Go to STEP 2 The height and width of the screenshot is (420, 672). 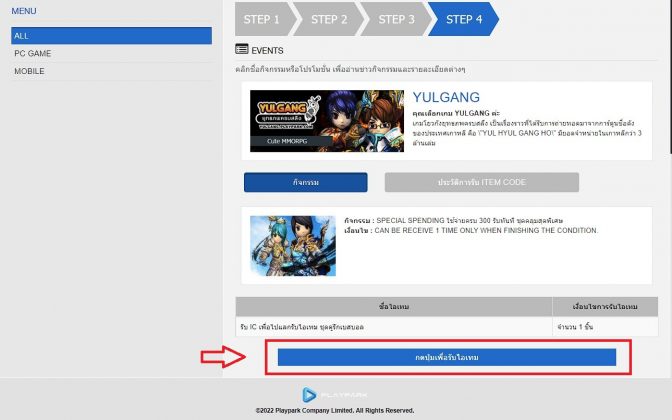[329, 19]
